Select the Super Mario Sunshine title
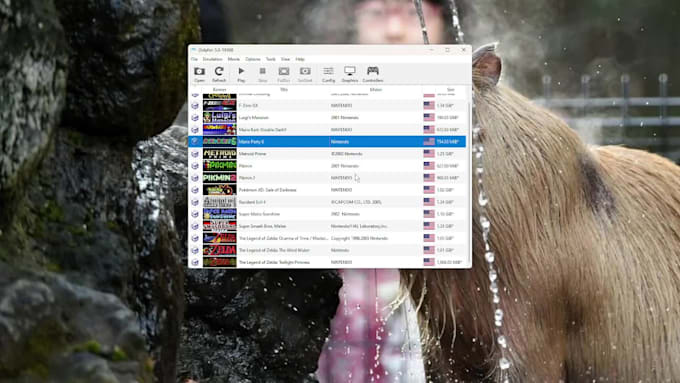The width and height of the screenshot is (680, 383). coord(259,214)
